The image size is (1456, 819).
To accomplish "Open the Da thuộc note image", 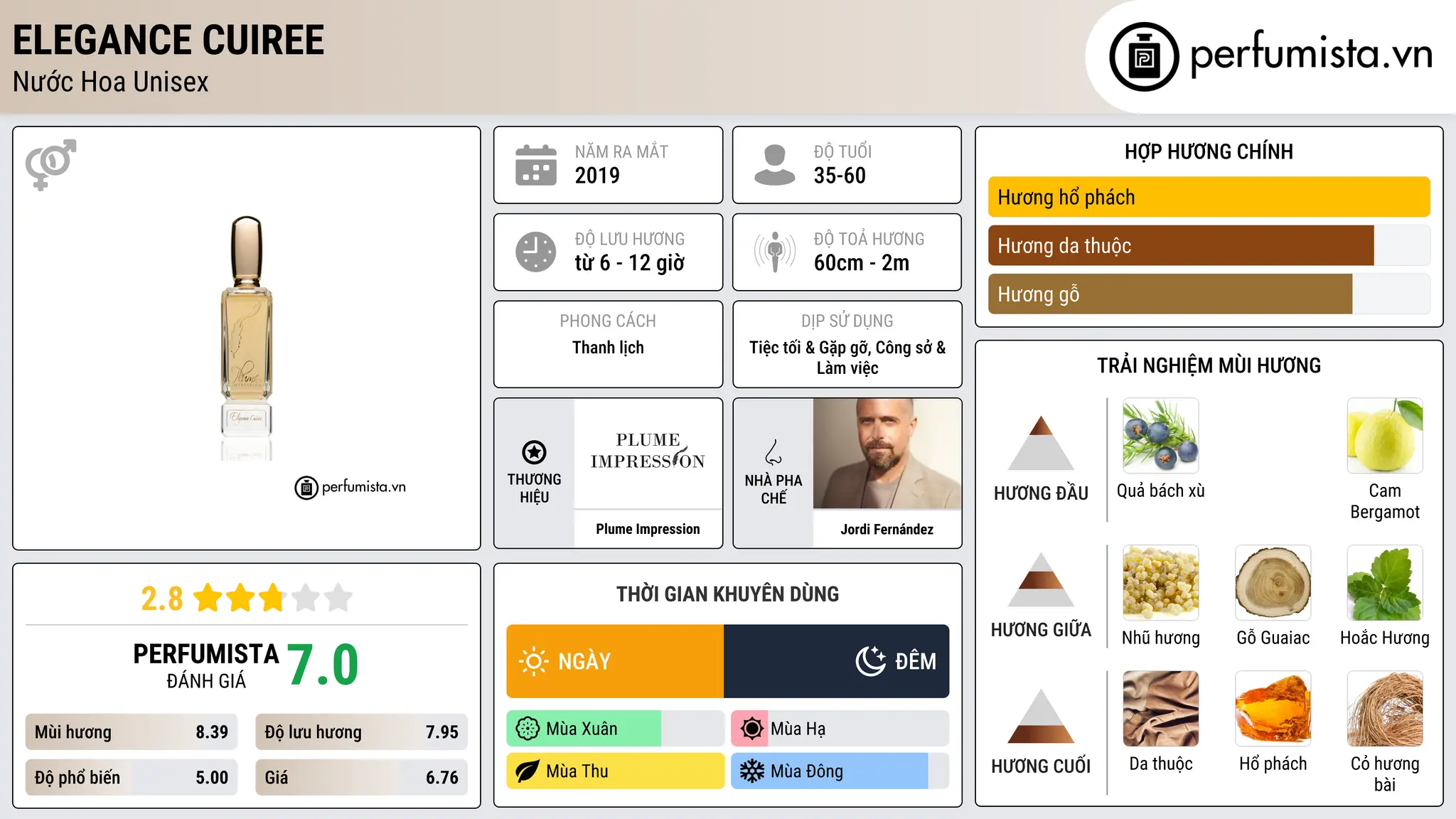I will pos(1160,709).
